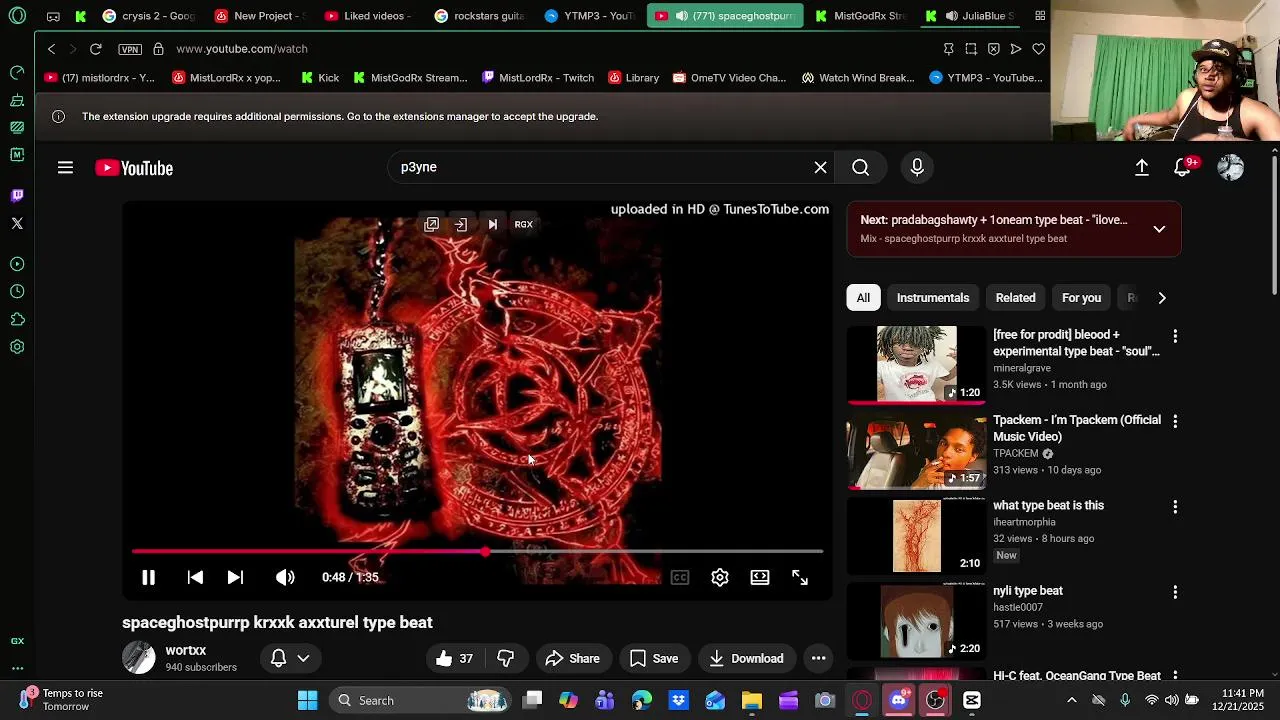Open options for nyli type beat
The height and width of the screenshot is (720, 1280).
tap(1175, 592)
